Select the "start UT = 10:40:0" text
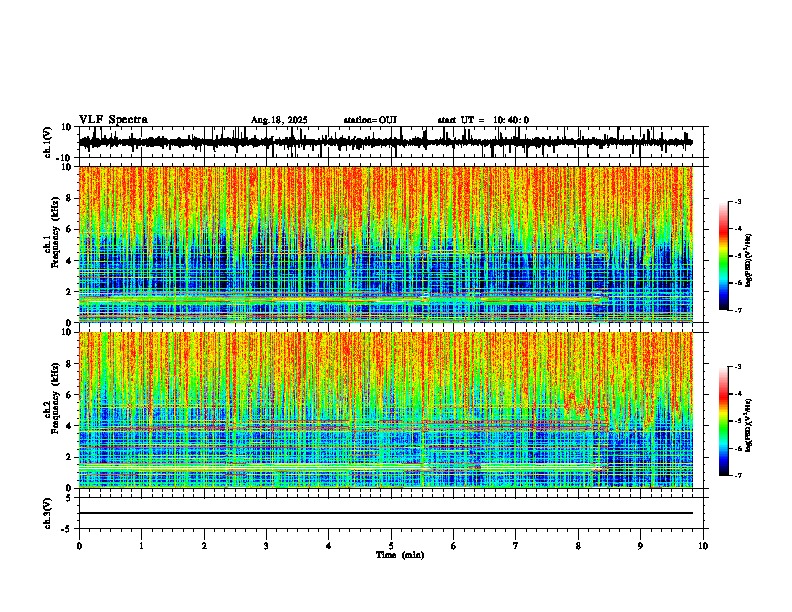The height and width of the screenshot is (612, 792). 483,120
